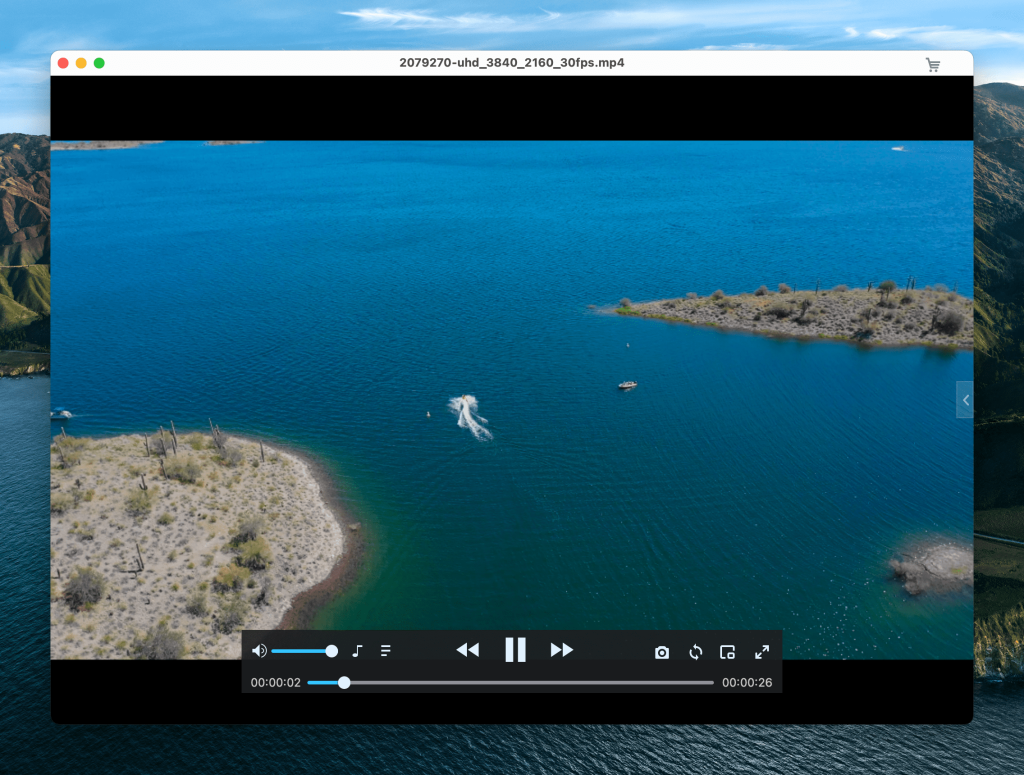Screen dimensions: 1024x775
Task: Click the video title 2079270-uhd_3840_2160_30fps.mp4
Action: coord(511,63)
